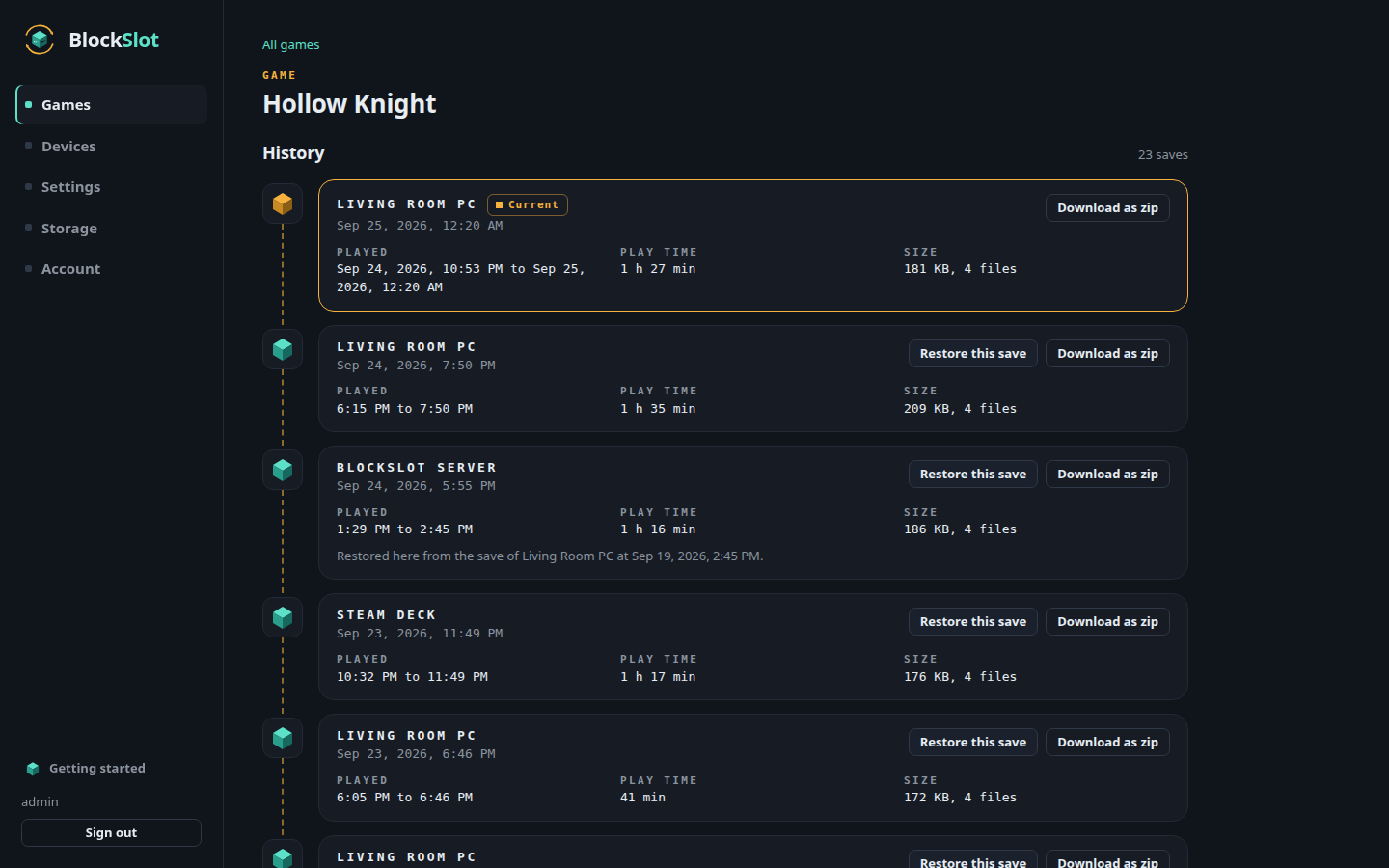The width and height of the screenshot is (1389, 868).
Task: Click the '10:32 PM to 11:49 PM' played range
Action: pos(412,677)
